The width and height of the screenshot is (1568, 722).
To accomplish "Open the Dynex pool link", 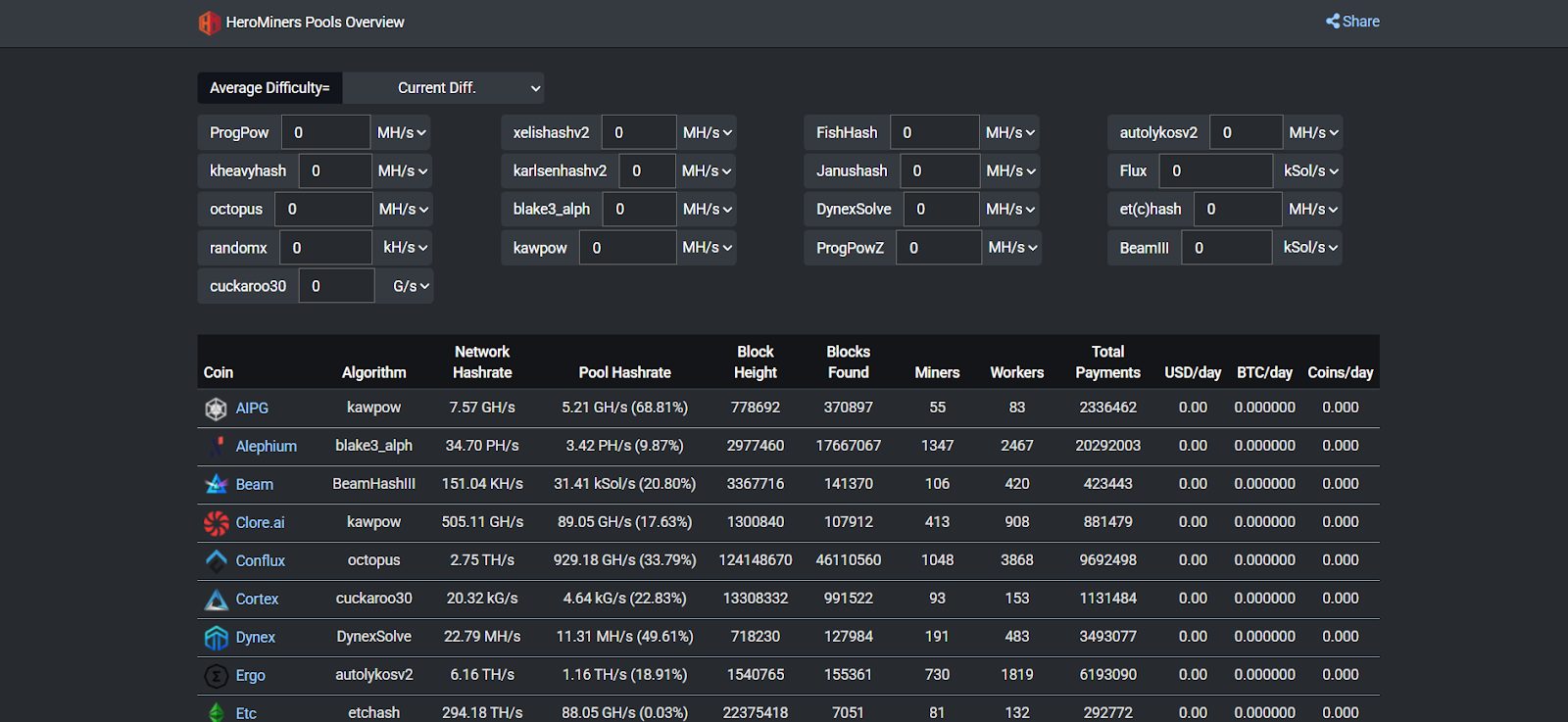I will click(x=255, y=638).
